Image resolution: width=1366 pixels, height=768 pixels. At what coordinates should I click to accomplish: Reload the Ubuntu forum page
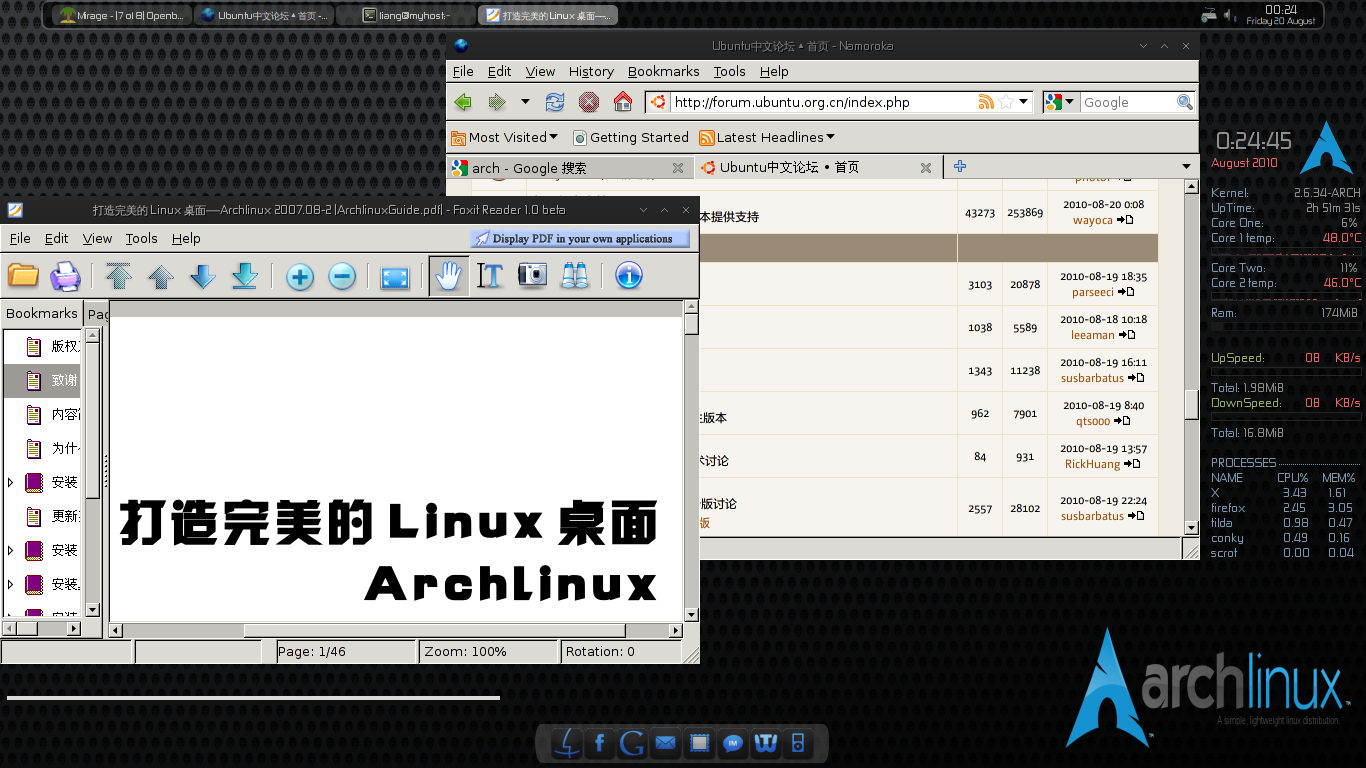[x=555, y=102]
